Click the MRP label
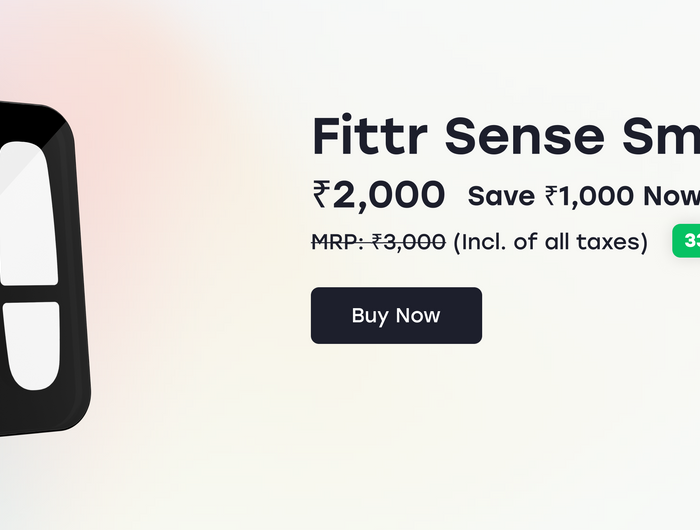This screenshot has height=530, width=700. 337,242
